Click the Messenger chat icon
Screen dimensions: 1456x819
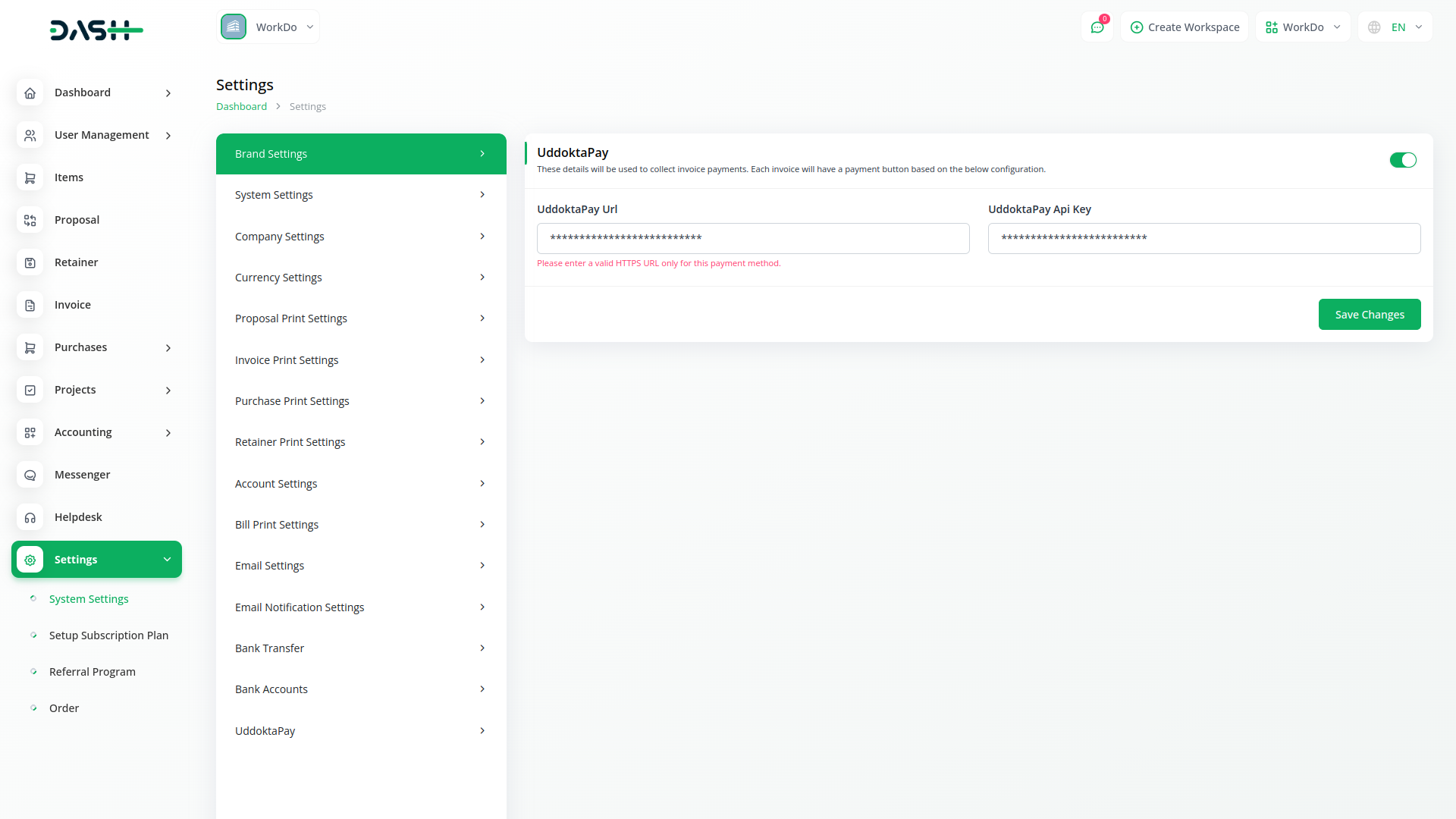pyautogui.click(x=30, y=475)
